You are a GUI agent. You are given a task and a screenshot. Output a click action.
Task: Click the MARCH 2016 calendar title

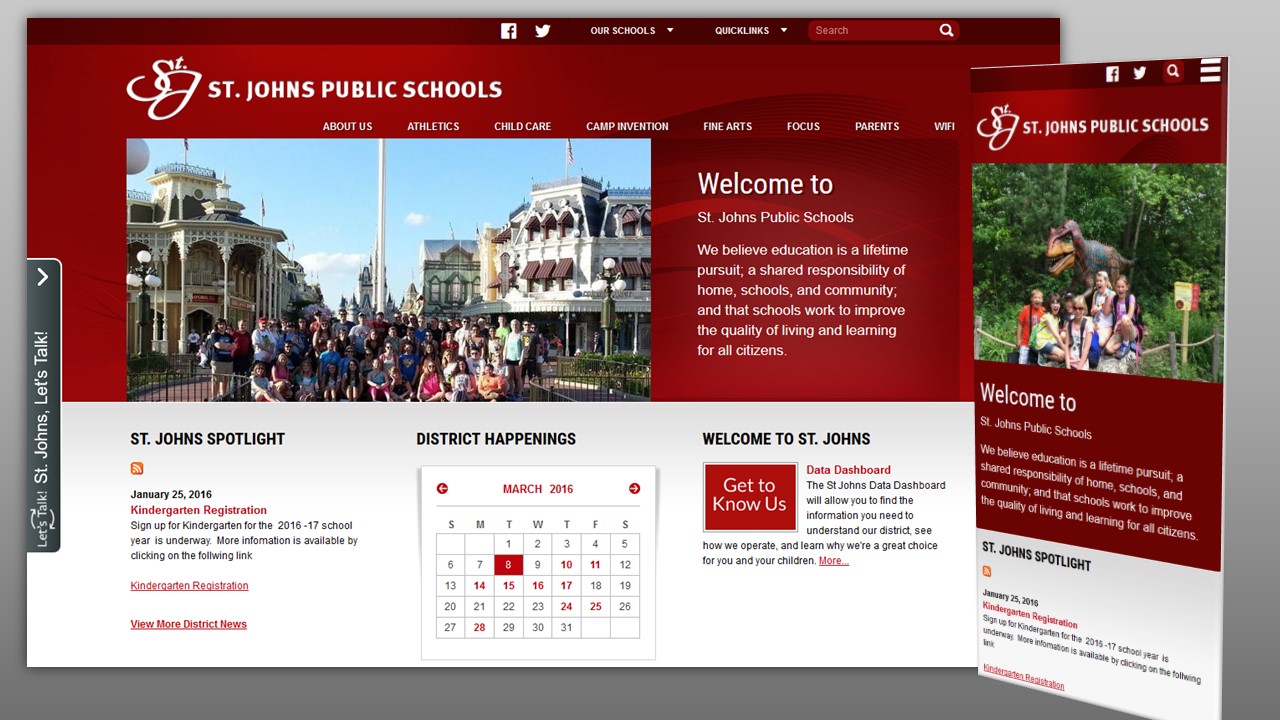pos(538,489)
